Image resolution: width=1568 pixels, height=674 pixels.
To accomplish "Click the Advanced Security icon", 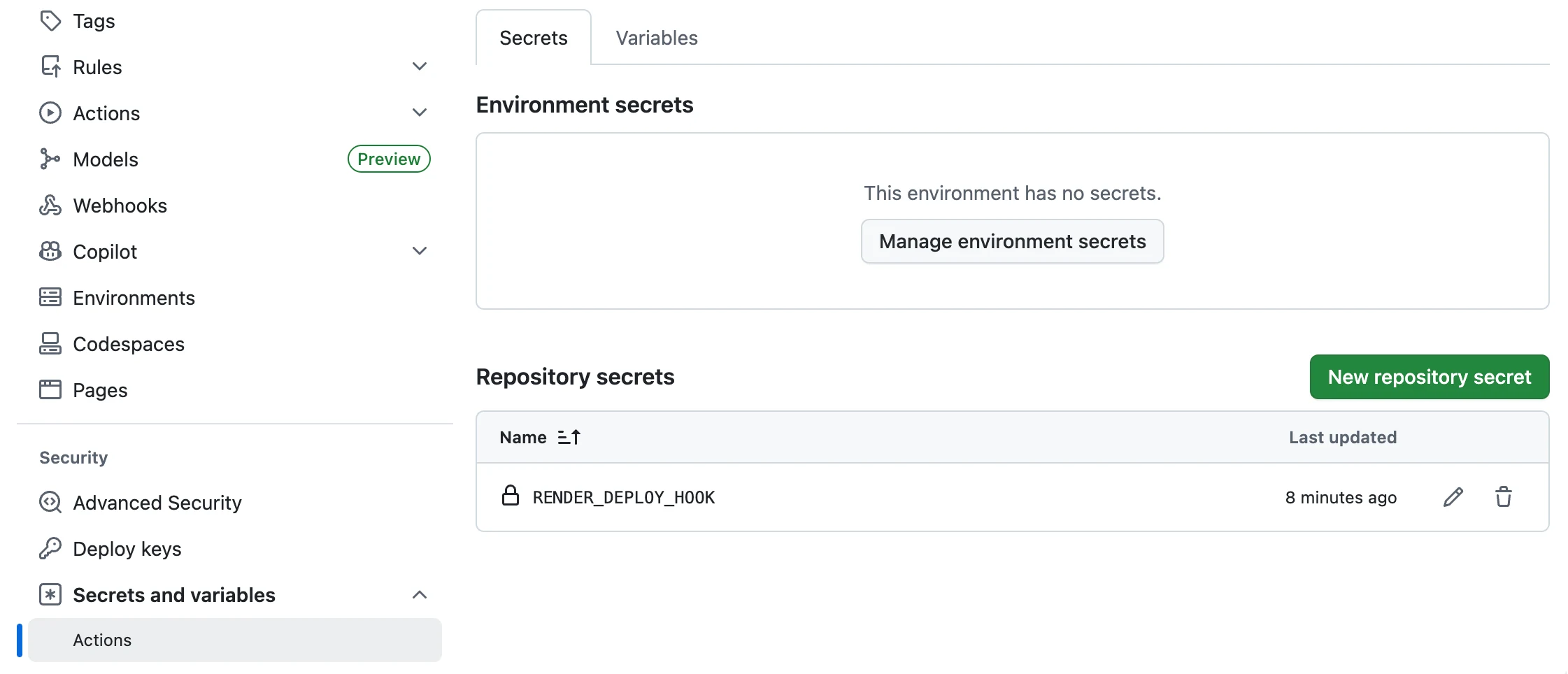I will 50,503.
